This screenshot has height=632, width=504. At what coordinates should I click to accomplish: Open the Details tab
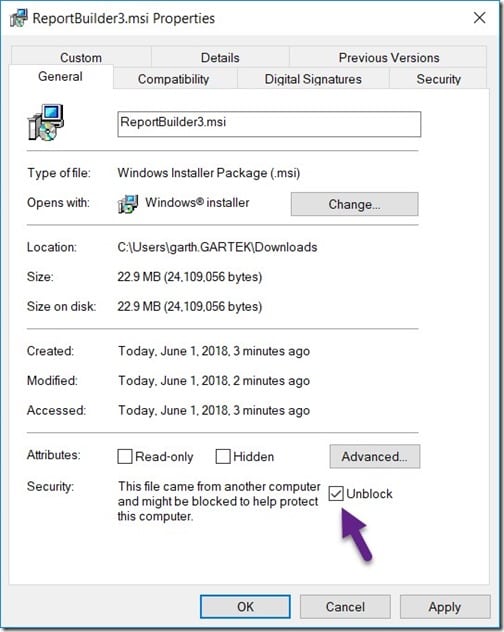coord(220,57)
